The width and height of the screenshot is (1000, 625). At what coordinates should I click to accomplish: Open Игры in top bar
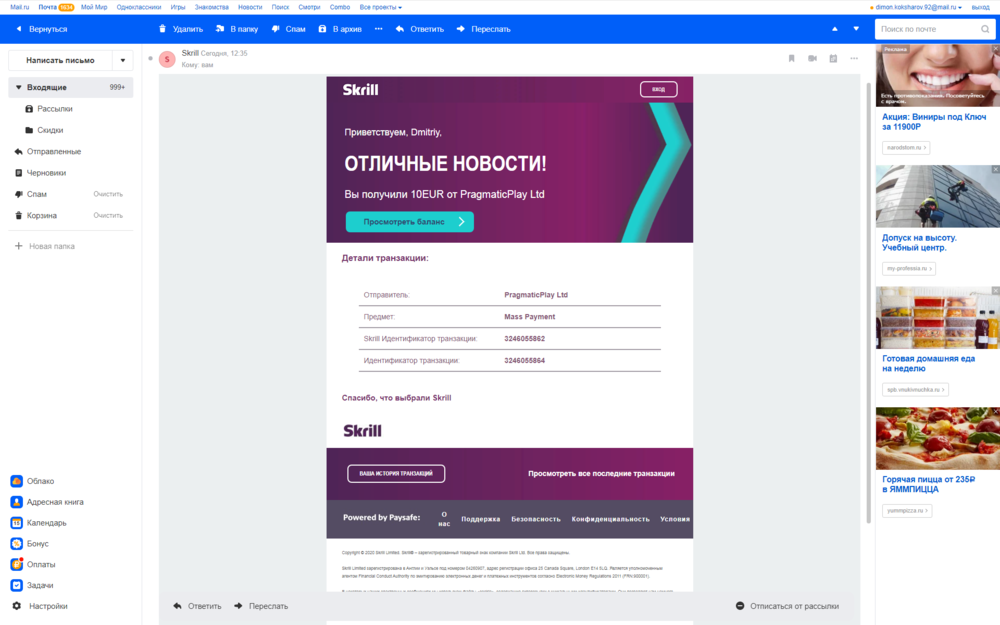point(178,7)
